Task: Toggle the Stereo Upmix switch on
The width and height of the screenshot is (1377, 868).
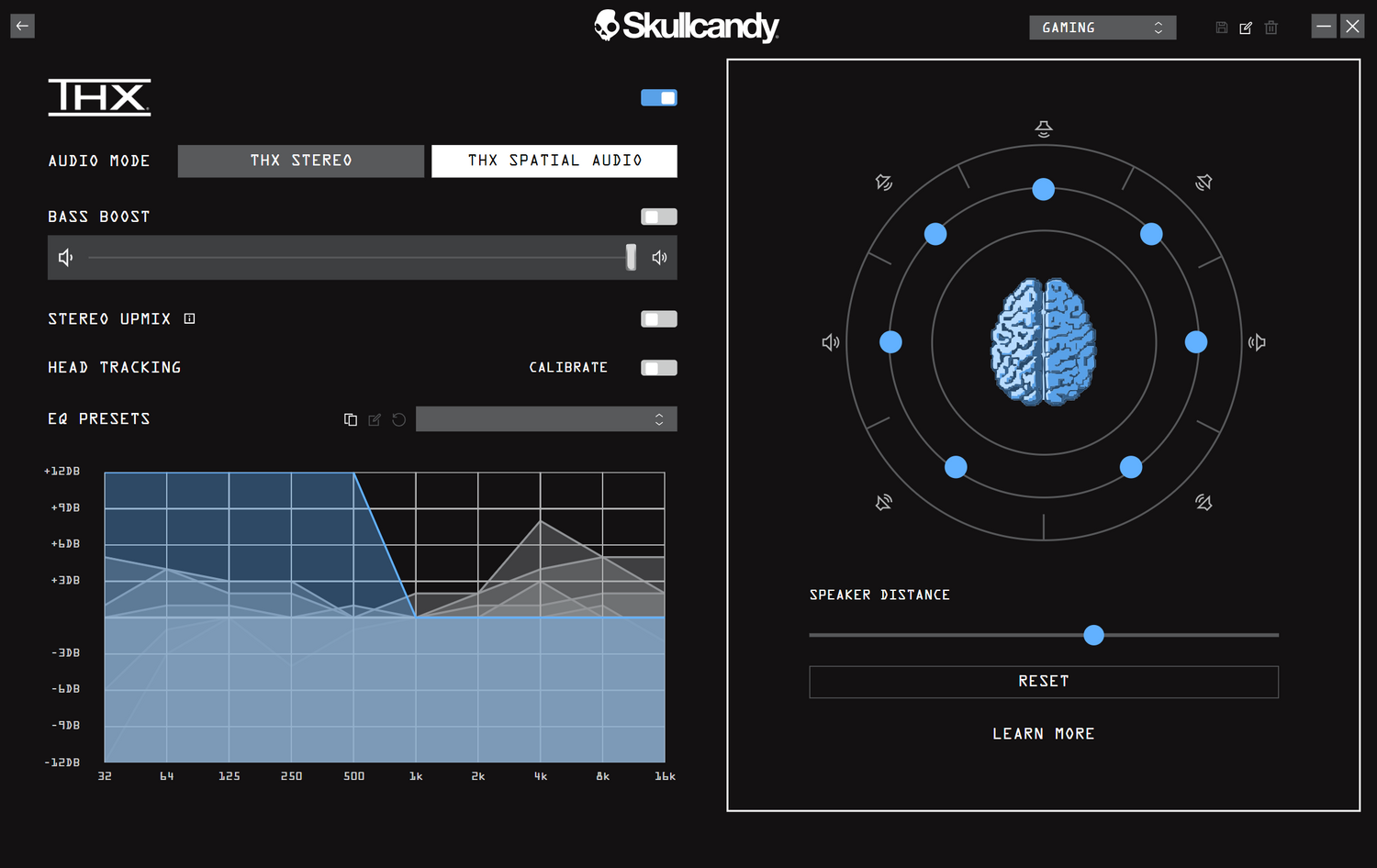Action: coord(658,318)
